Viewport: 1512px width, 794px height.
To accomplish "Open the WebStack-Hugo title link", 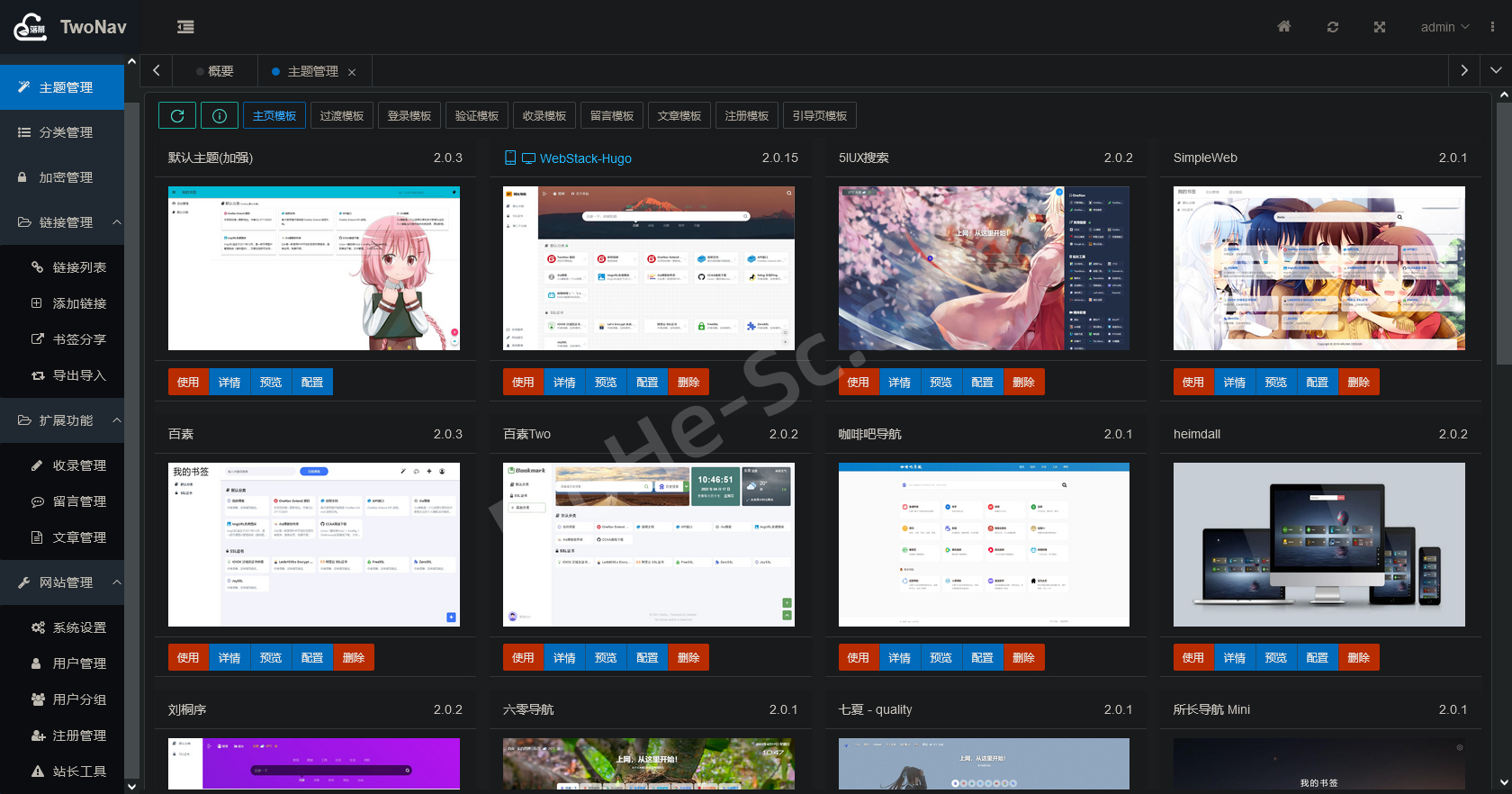I will (x=586, y=158).
